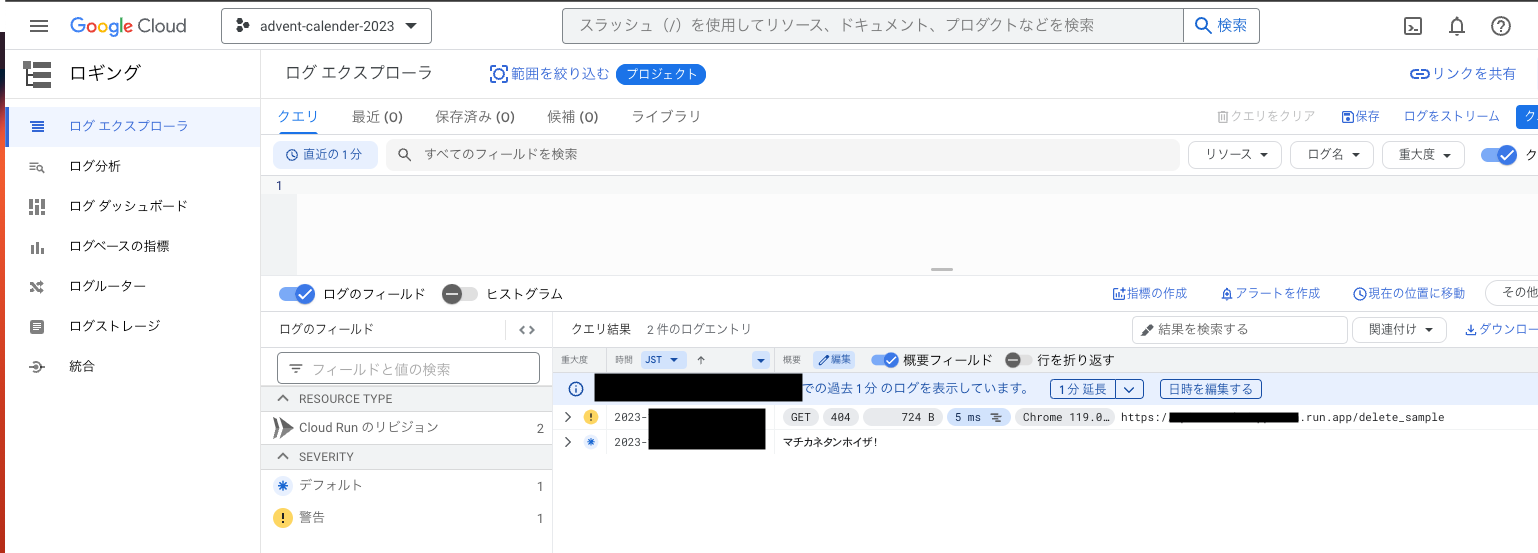Toggle the ヒストグラム switch
The height and width of the screenshot is (553, 1538).
coord(460,294)
